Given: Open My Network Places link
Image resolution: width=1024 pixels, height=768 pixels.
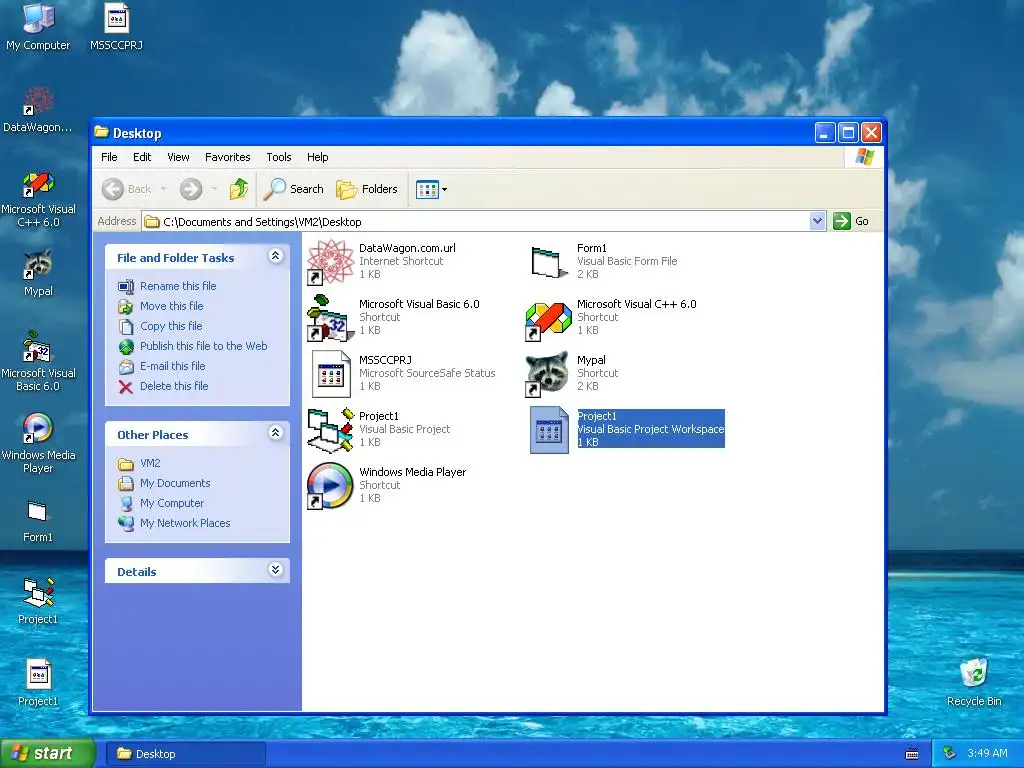Looking at the screenshot, I should (185, 523).
